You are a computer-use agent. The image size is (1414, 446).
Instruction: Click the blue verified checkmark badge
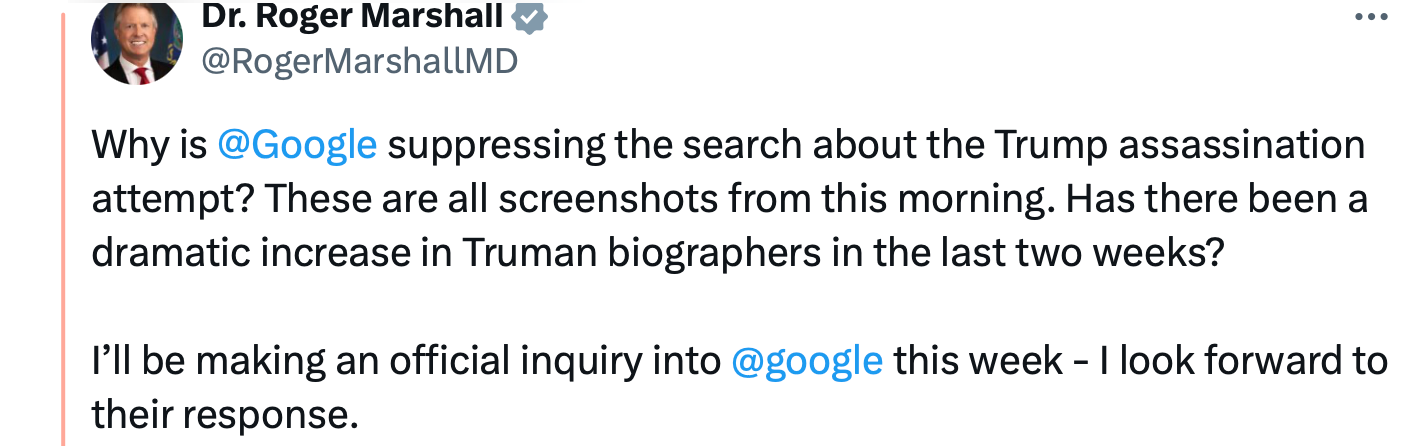click(x=530, y=17)
